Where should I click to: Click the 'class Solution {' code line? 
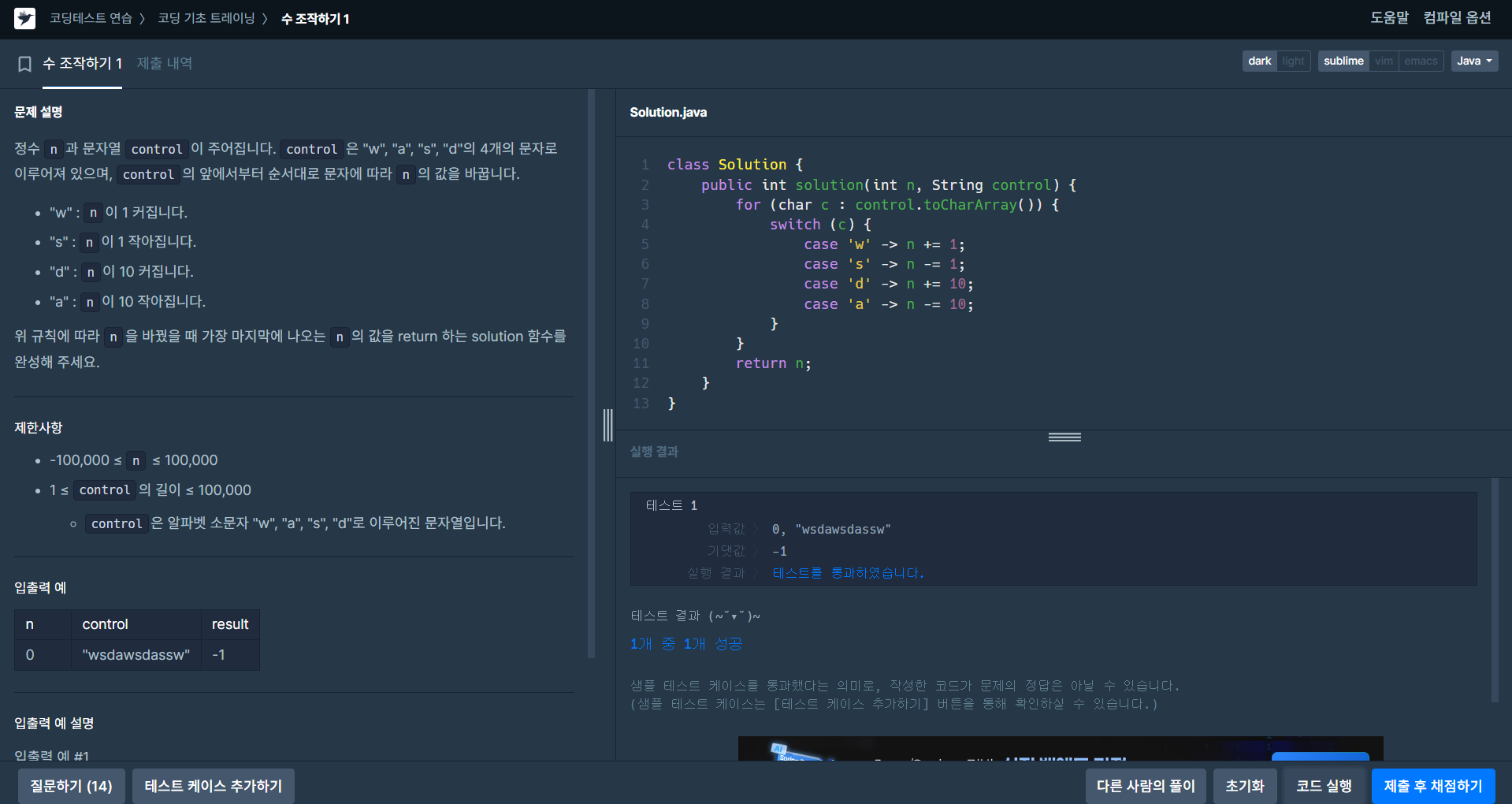[735, 165]
